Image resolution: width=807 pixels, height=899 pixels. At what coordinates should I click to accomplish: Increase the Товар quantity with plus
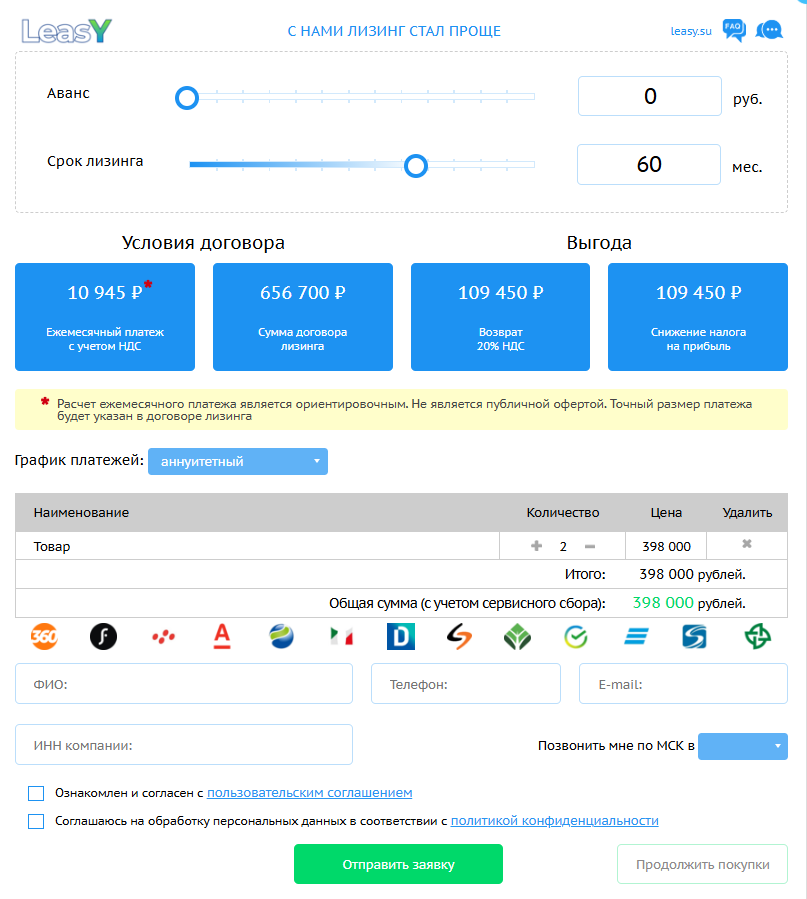[x=536, y=546]
